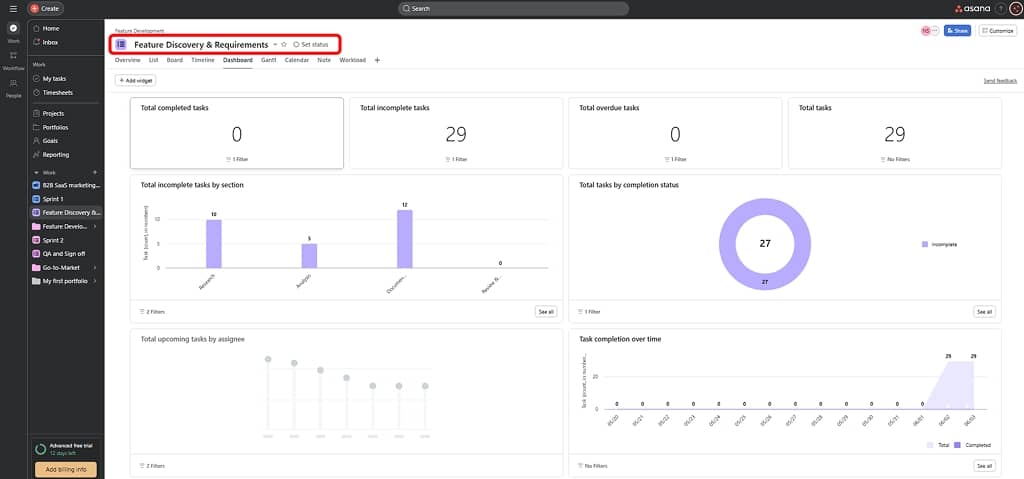
Task: Open 1 Filter on Total overdue tasks
Action: click(675, 159)
